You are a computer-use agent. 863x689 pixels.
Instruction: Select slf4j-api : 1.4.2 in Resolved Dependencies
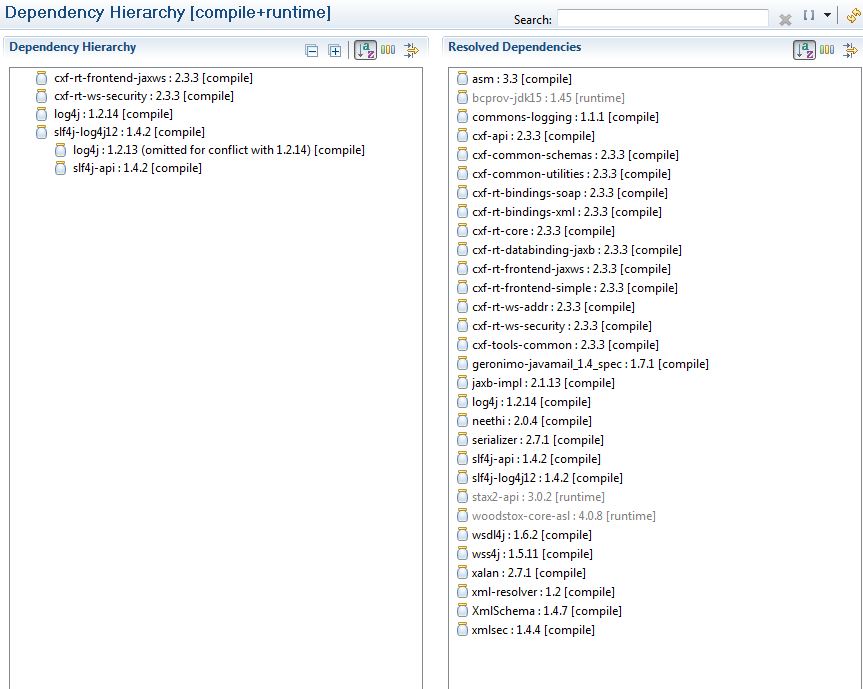[x=536, y=459]
